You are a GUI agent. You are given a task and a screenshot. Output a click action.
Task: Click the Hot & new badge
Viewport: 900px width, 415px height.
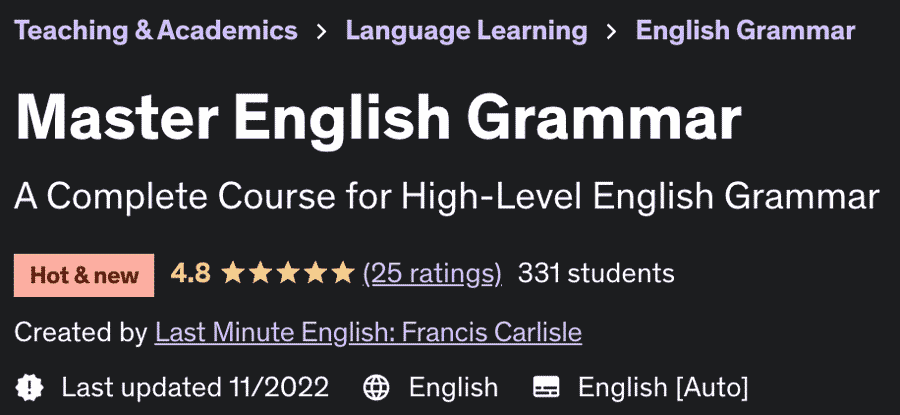(x=84, y=275)
